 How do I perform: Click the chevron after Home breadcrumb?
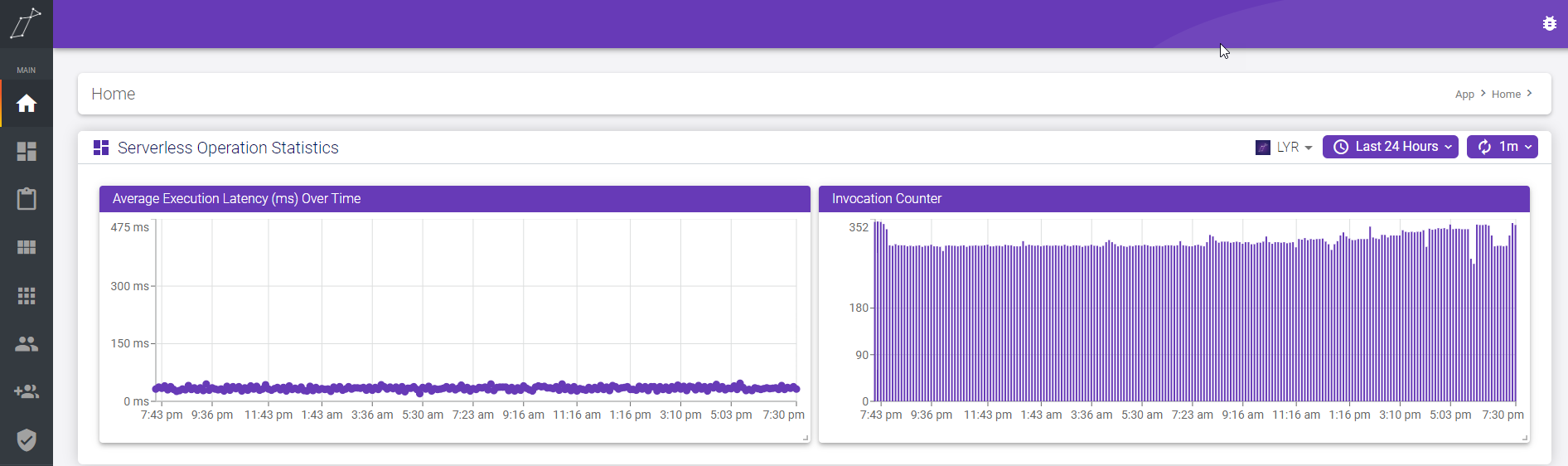(x=1529, y=94)
